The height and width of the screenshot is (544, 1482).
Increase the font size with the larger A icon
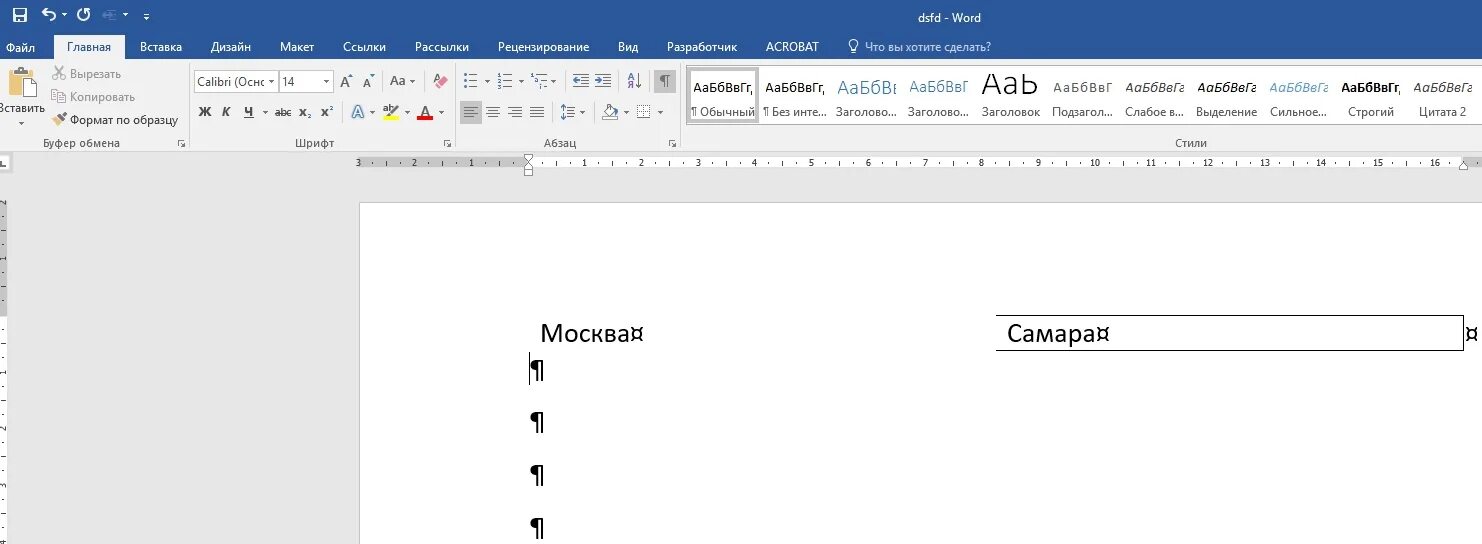[346, 82]
